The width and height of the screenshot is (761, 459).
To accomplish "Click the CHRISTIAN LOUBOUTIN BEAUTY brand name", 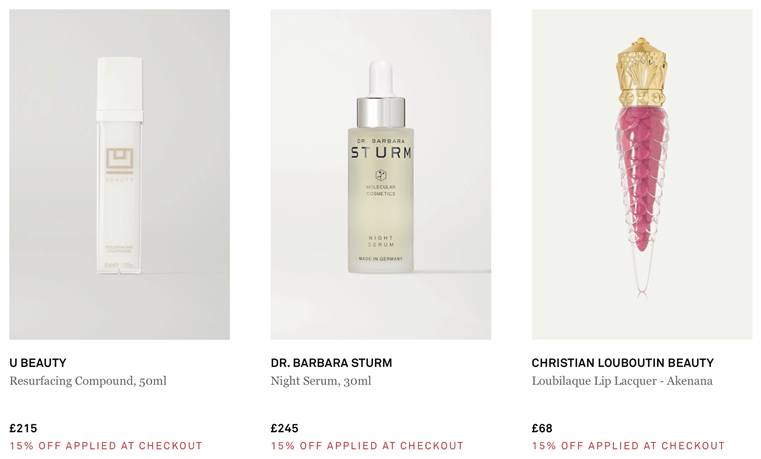I will pos(623,363).
